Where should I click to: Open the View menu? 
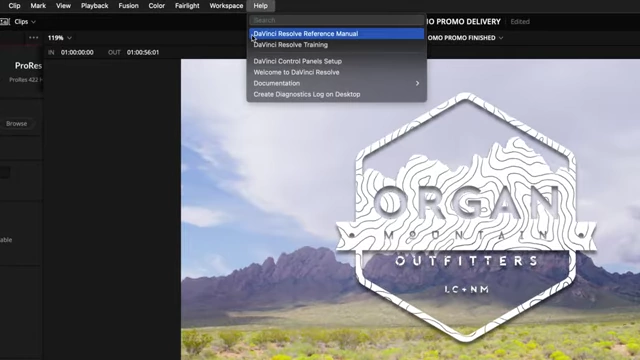pyautogui.click(x=63, y=6)
